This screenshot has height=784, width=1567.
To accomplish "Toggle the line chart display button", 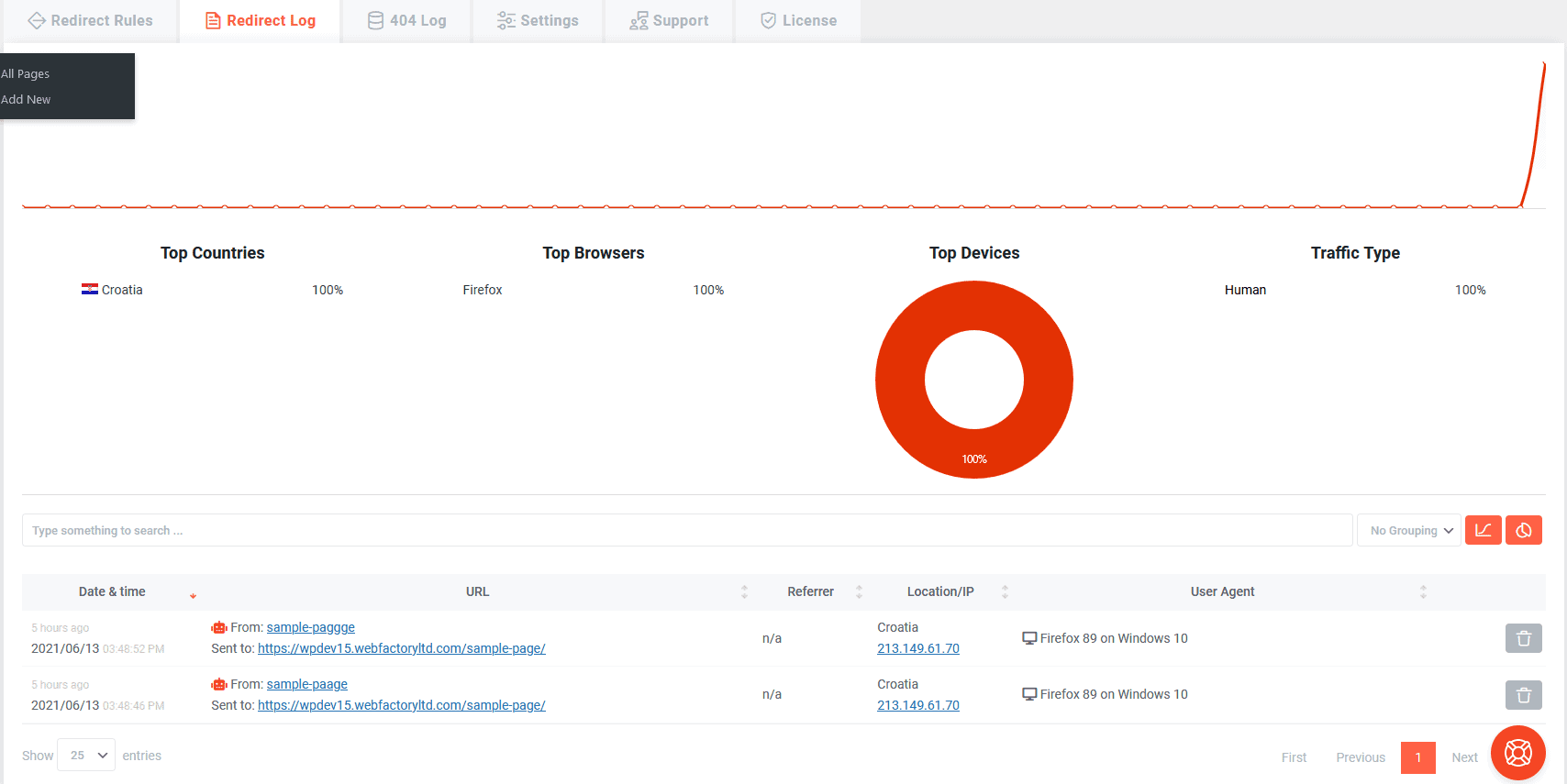I will coord(1483,530).
